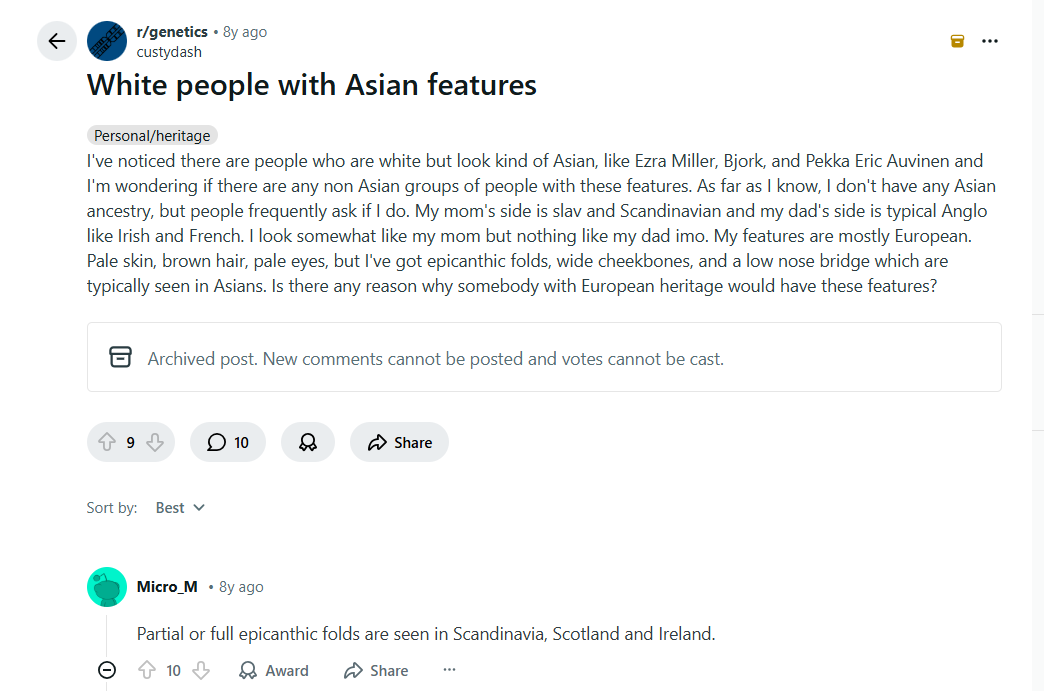Share Micro_M's comment
The width and height of the screenshot is (1044, 691).
click(x=376, y=670)
